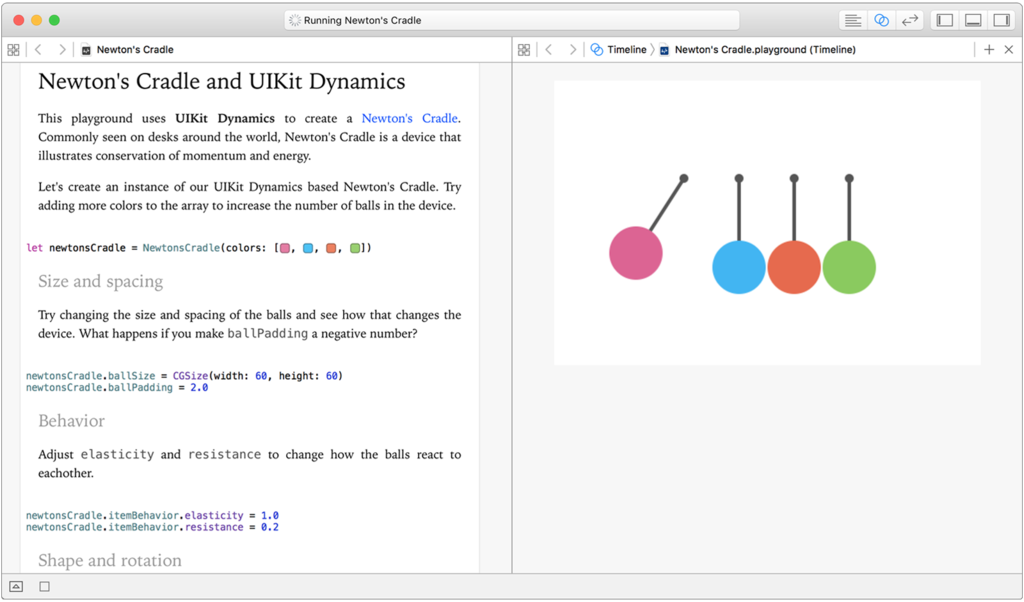Show the debug area using bottom-left button
Image resolution: width=1024 pixels, height=602 pixels.
[16, 586]
